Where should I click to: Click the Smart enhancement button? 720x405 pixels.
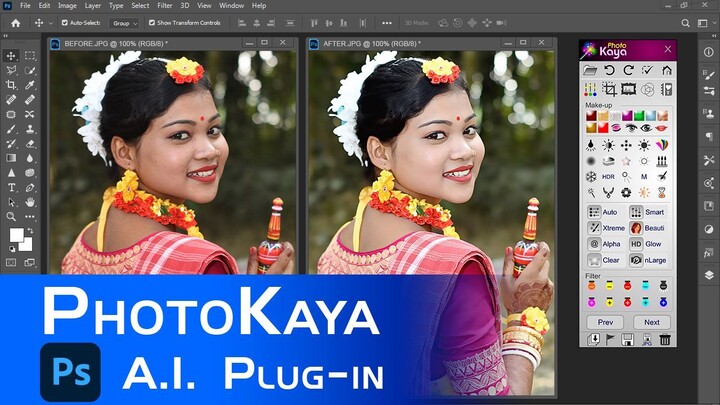647,212
